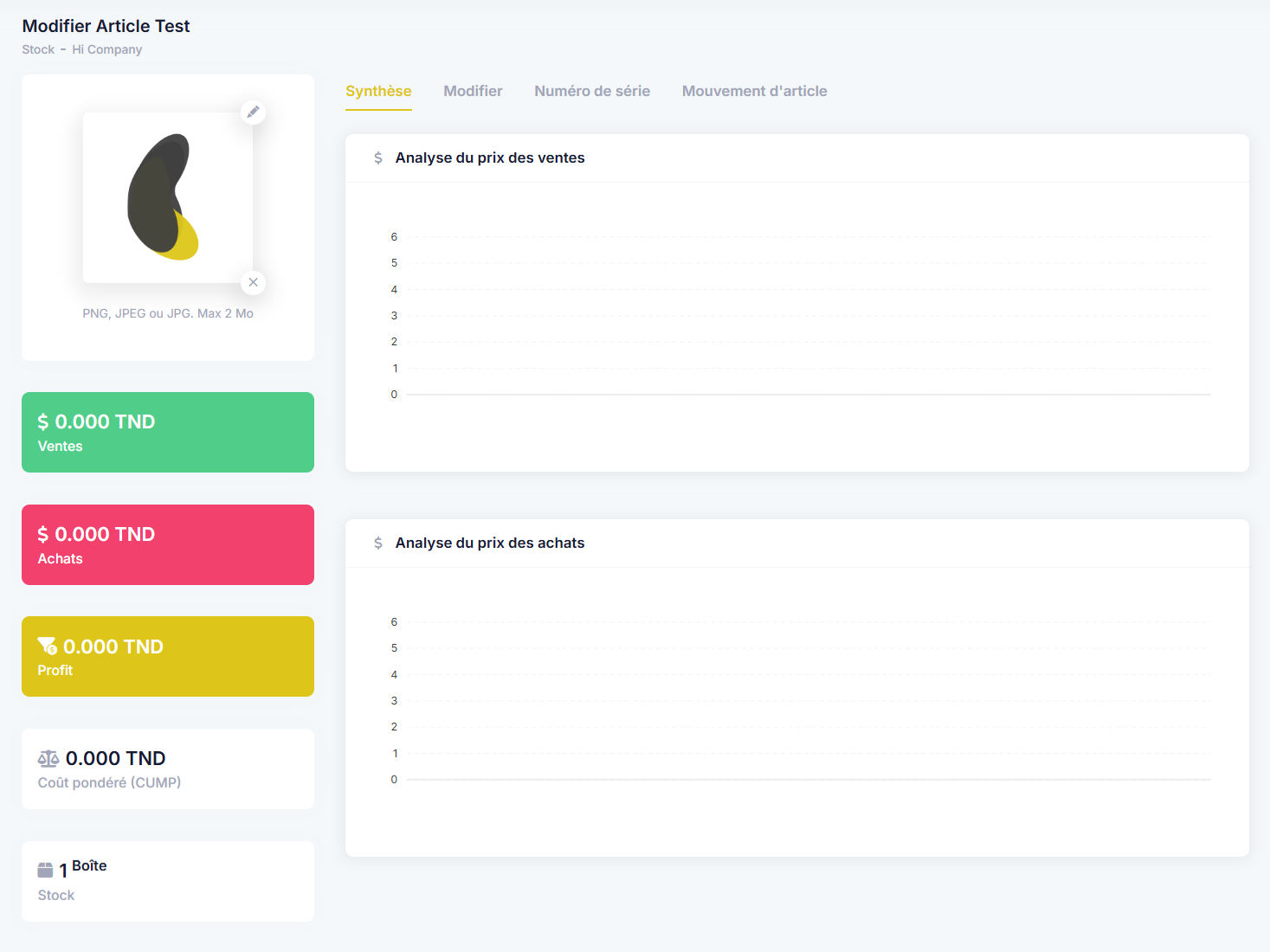
Task: Click 'Analyse du prix des ventes' title
Action: [x=490, y=158]
